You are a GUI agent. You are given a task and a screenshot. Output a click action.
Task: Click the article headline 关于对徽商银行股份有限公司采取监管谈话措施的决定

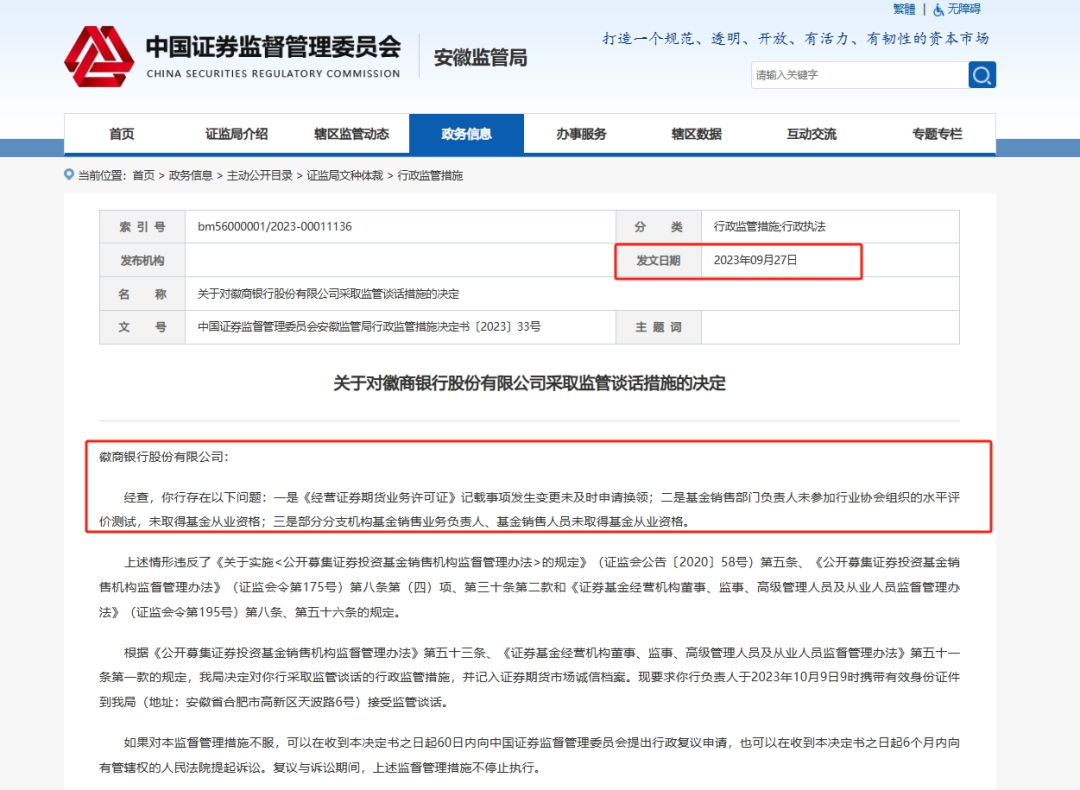click(x=529, y=384)
